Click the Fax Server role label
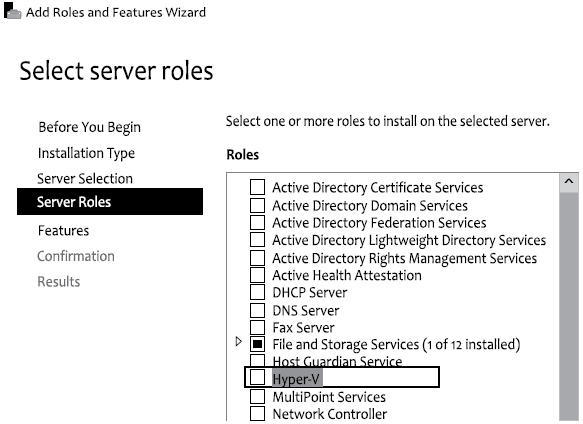The image size is (583, 424). click(303, 328)
